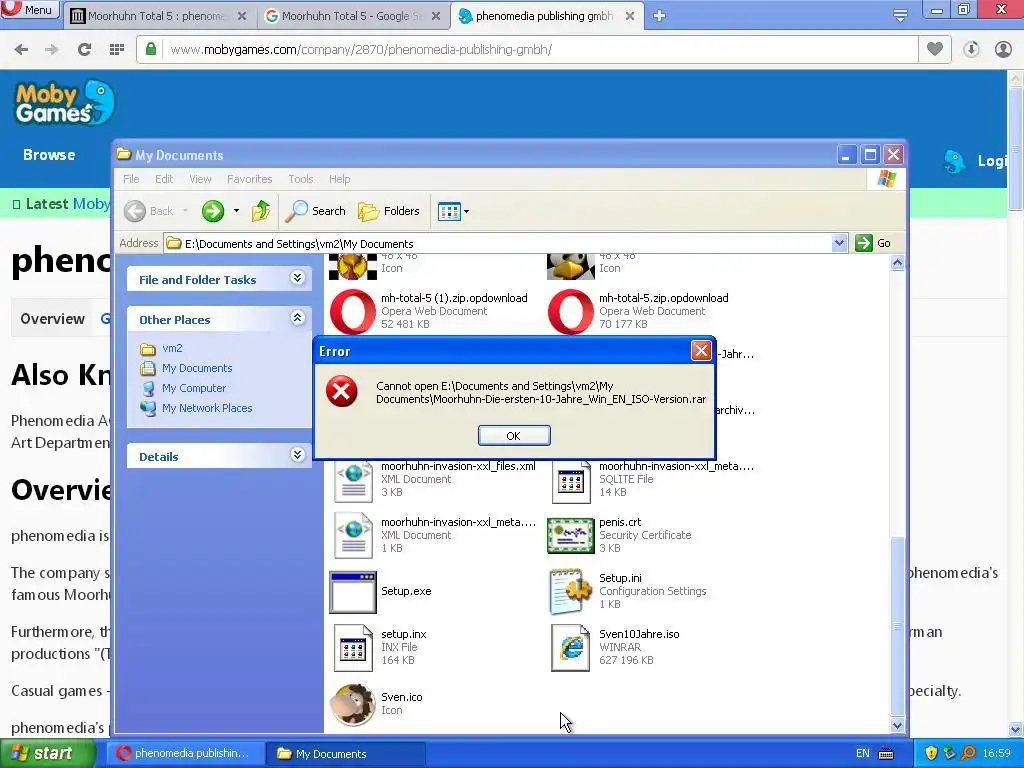Click the MobyGames logo
This screenshot has height=768, width=1024.
click(65, 103)
